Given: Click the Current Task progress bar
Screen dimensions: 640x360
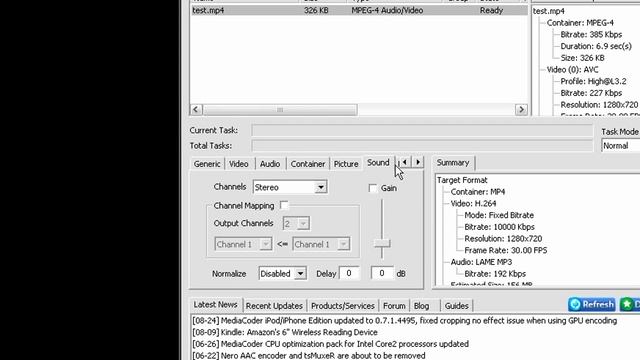Looking at the screenshot, I should pos(422,131).
